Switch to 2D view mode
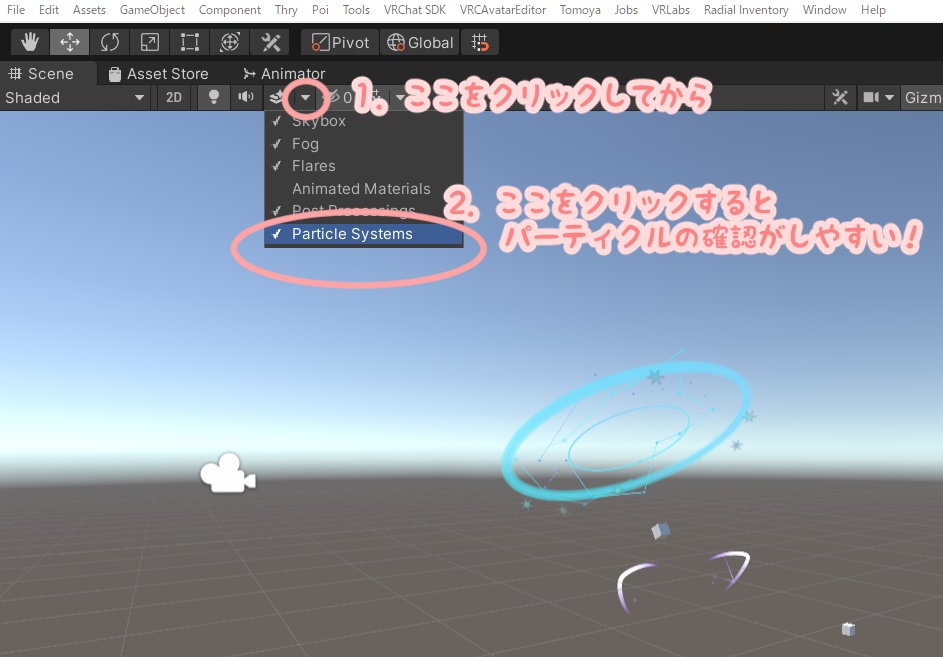943x657 pixels. (173, 97)
